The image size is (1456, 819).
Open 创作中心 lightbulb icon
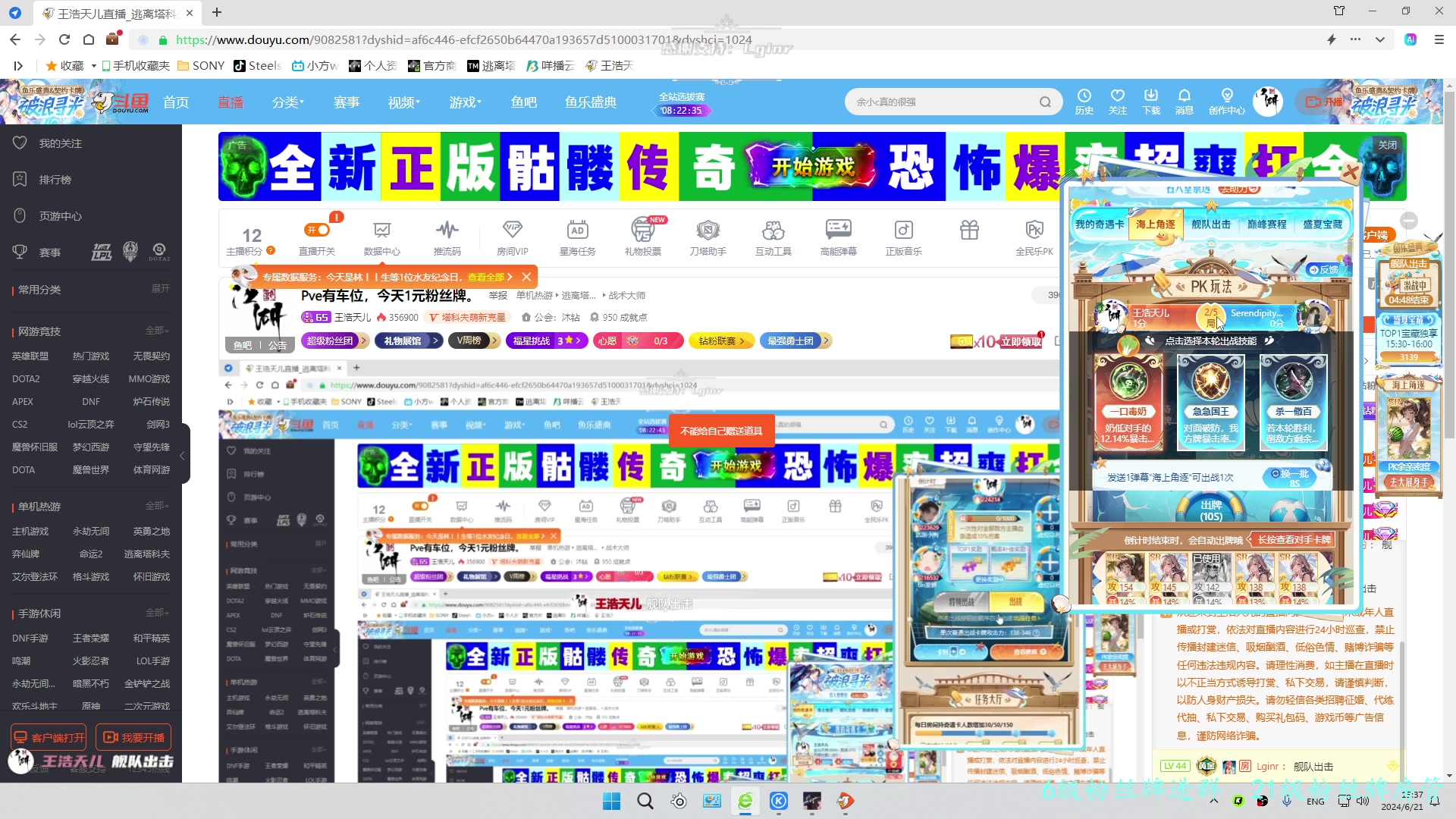point(1227,102)
